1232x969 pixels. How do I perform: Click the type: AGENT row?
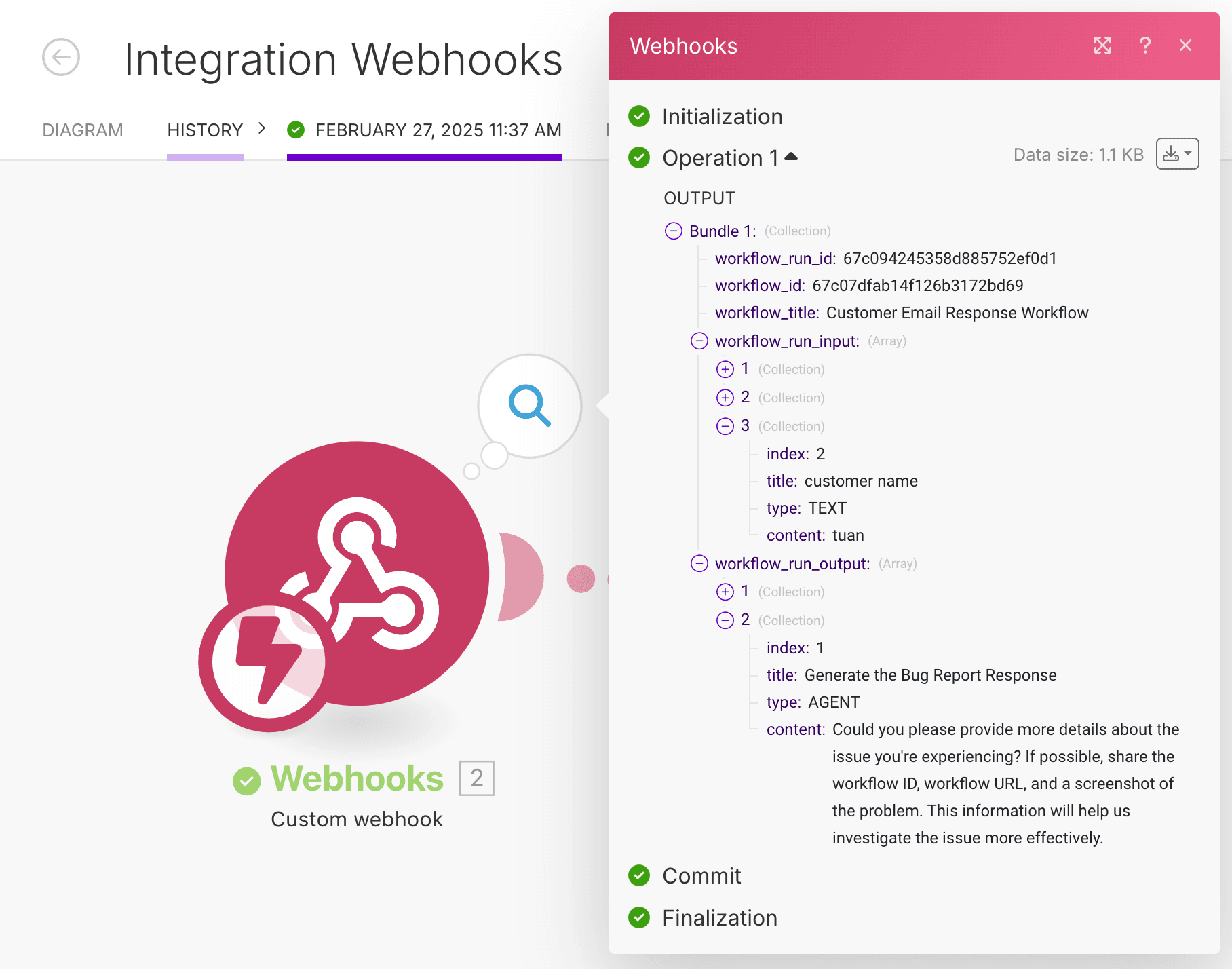[x=813, y=702]
